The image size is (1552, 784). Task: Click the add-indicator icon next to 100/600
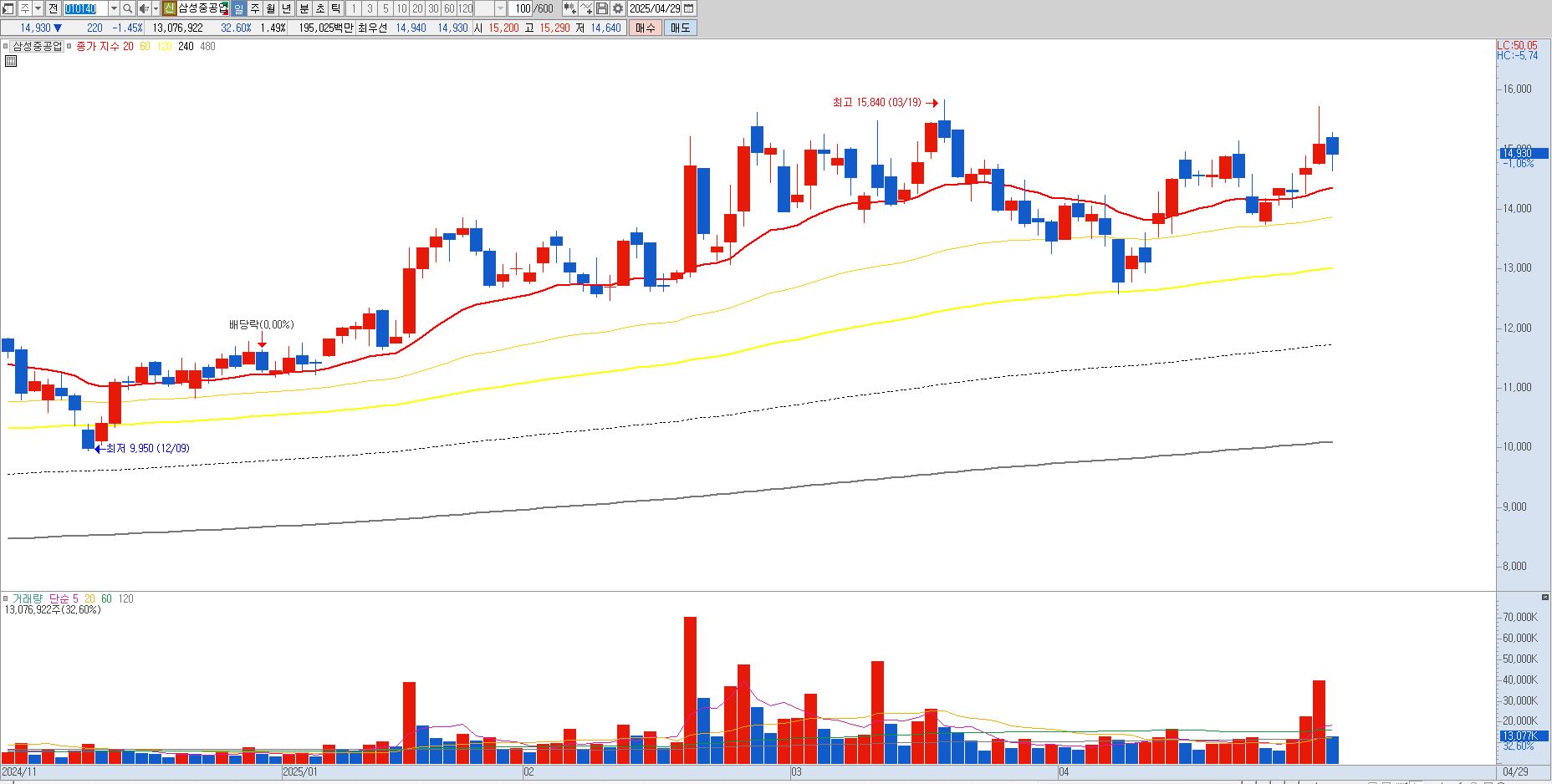(x=569, y=8)
